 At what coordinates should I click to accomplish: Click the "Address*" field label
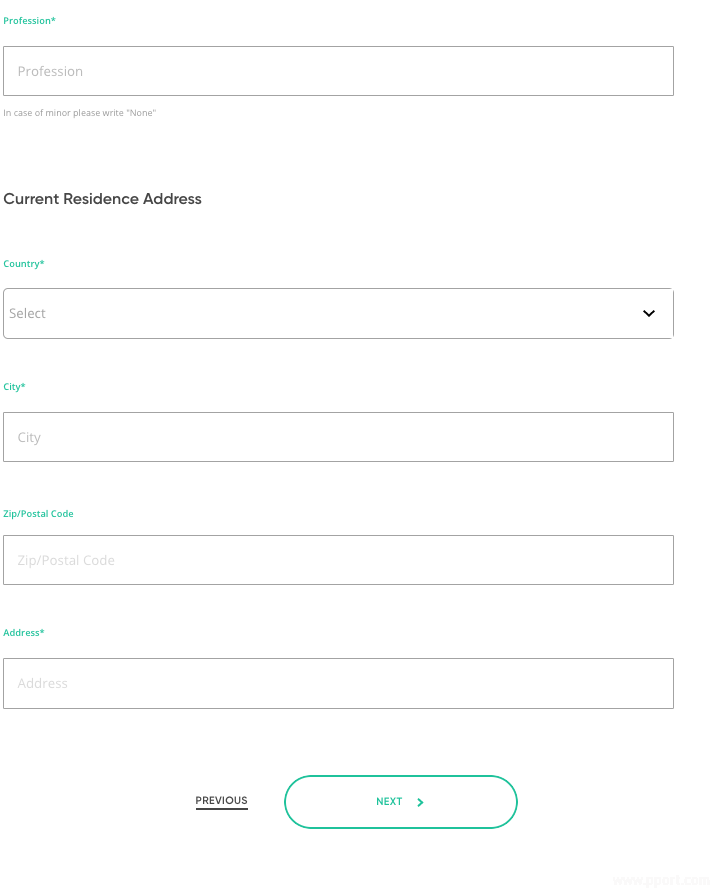(24, 633)
